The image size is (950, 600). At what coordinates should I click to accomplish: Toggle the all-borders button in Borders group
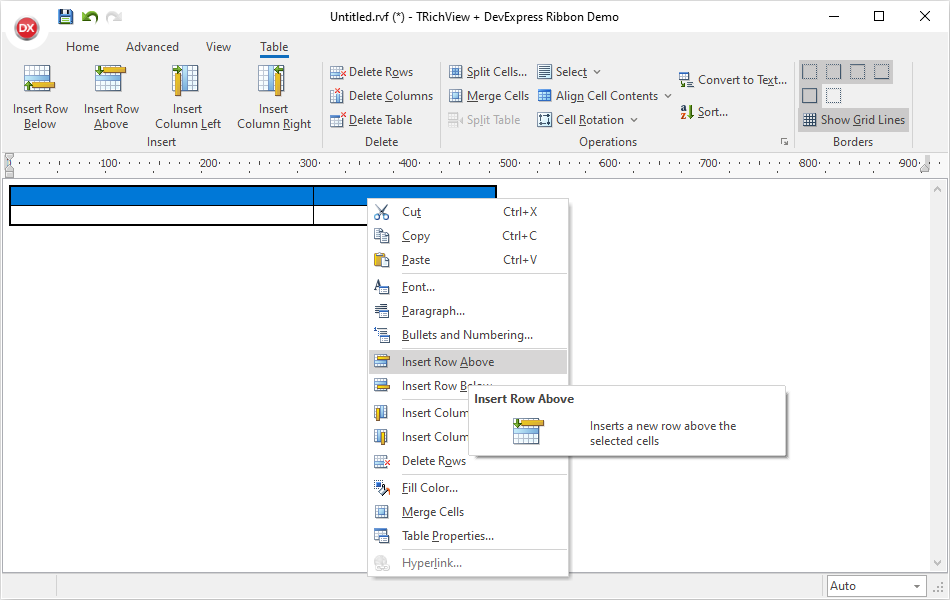click(x=809, y=96)
